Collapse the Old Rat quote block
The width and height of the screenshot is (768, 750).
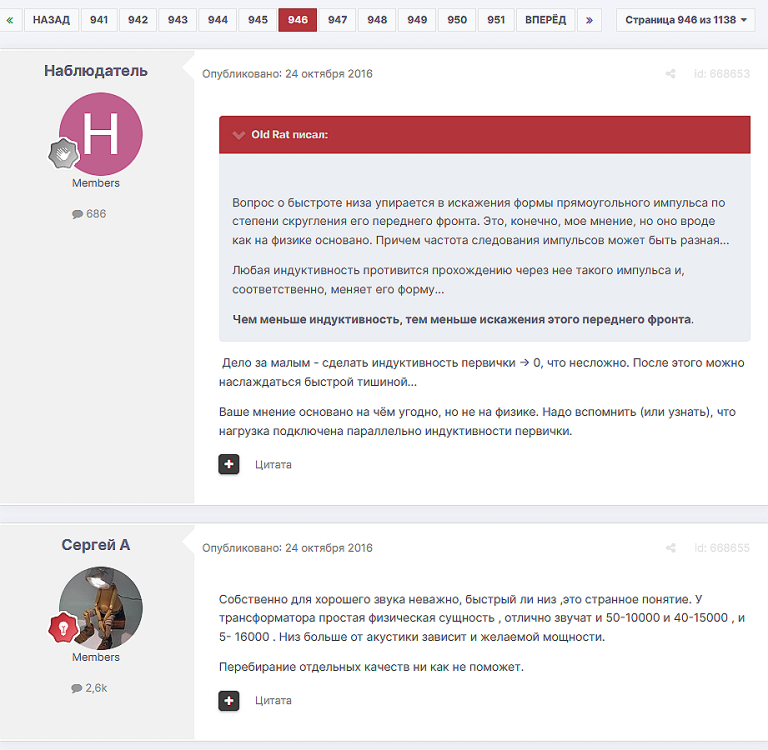(238, 135)
